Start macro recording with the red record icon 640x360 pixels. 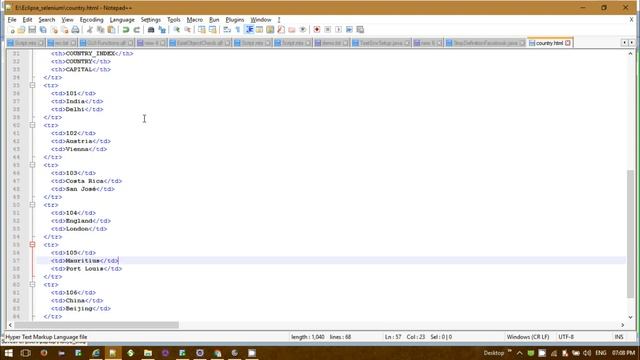(317, 30)
